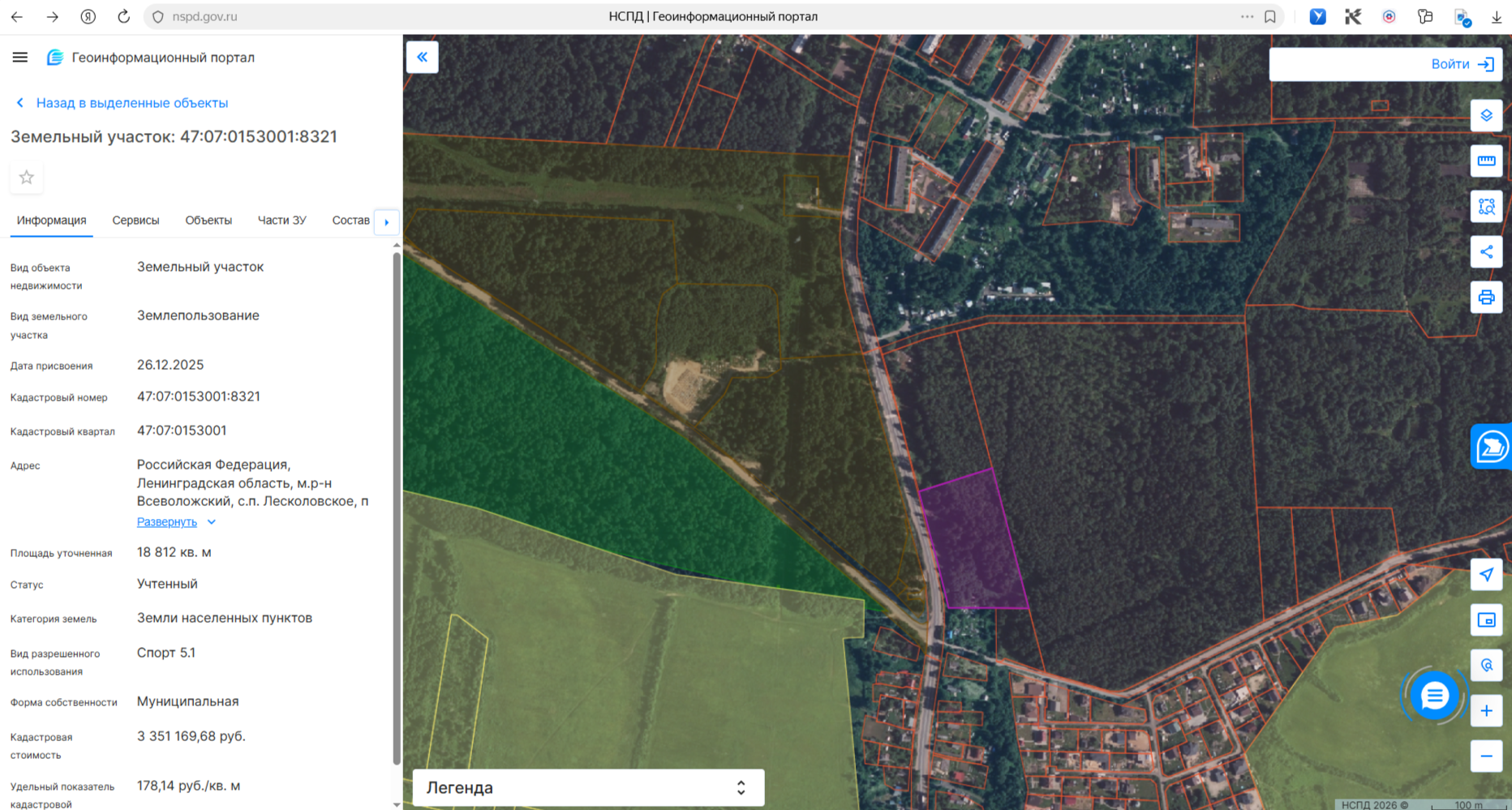1512x810 pixels.
Task: Open the chat support bubble
Action: click(x=1434, y=696)
